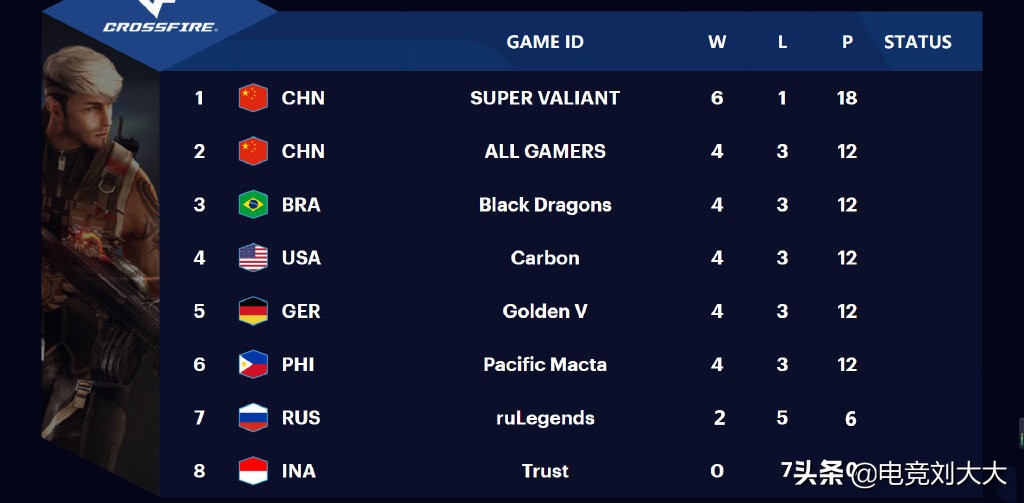Click the ruLegends team name
This screenshot has width=1024, height=503.
pos(545,417)
